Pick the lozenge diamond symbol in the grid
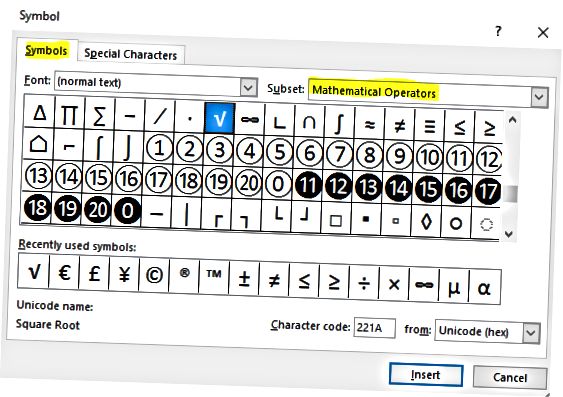 click(x=426, y=221)
